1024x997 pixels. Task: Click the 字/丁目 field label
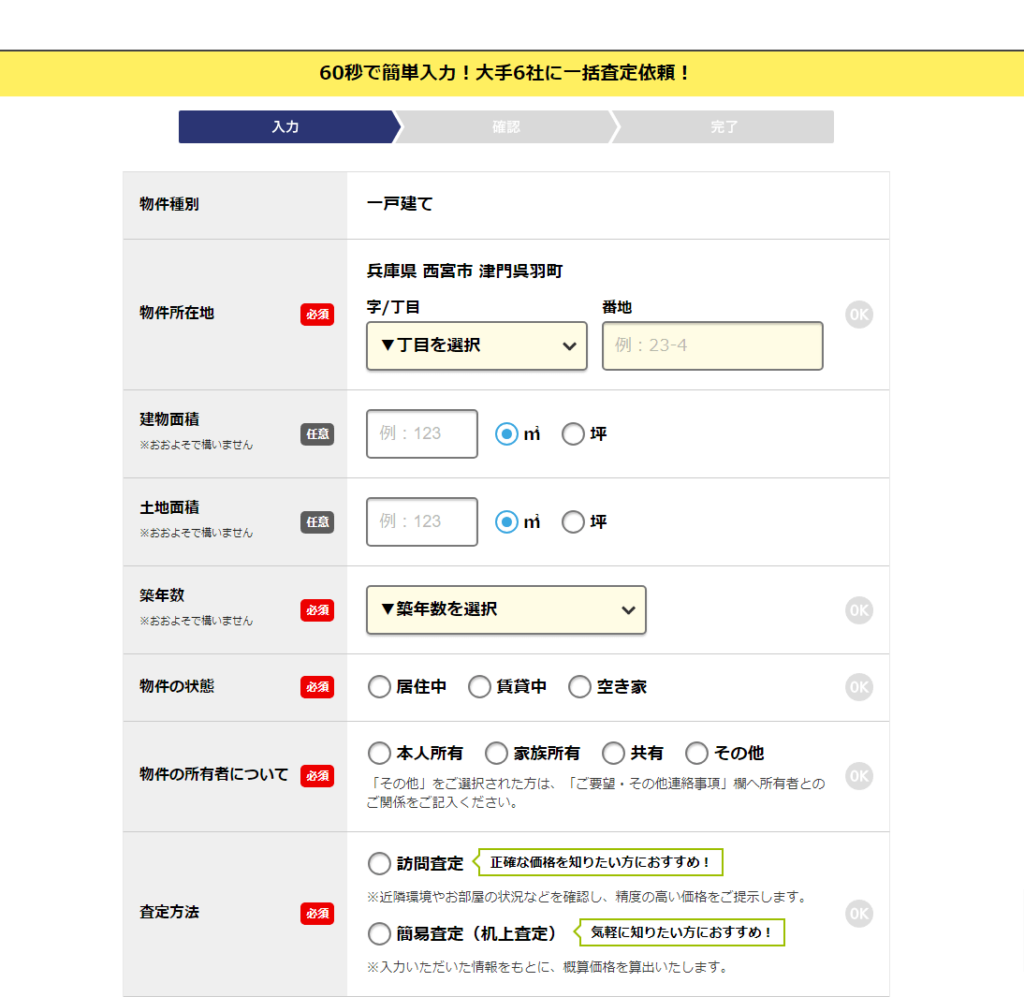click(x=393, y=307)
